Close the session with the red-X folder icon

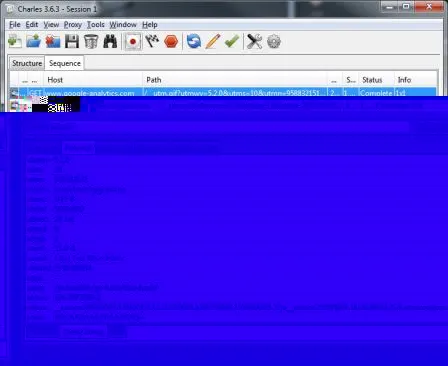(53, 41)
